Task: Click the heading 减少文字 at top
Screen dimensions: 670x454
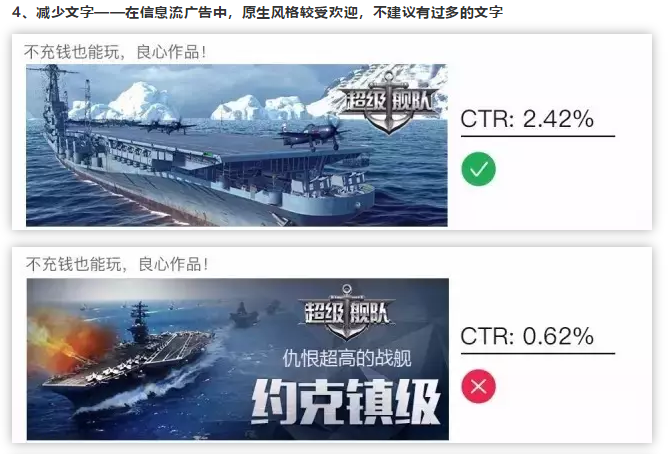Action: click(x=65, y=12)
